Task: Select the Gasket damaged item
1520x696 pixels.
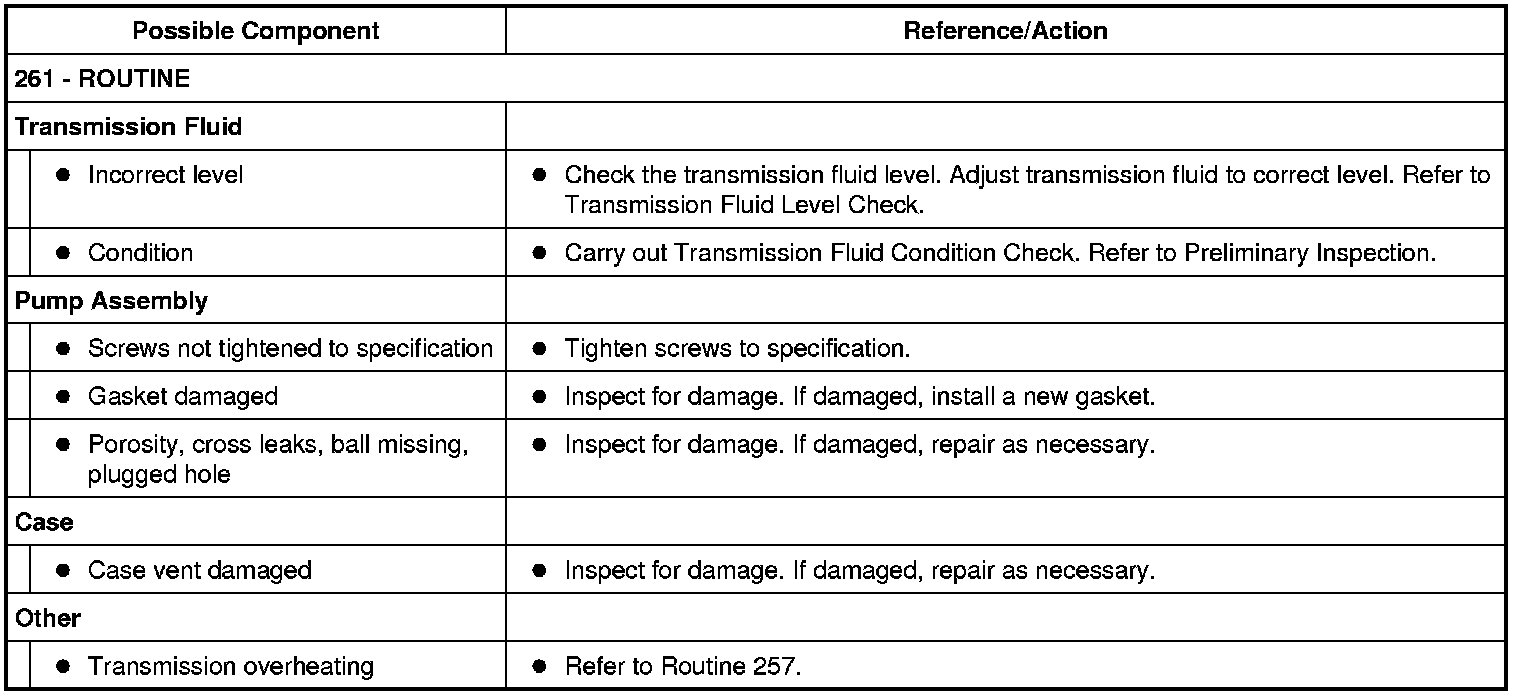Action: click(x=183, y=397)
